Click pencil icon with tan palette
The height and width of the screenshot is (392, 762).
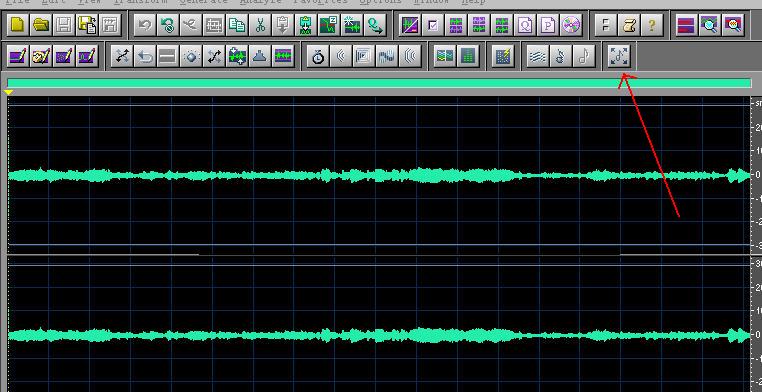[x=41, y=57]
